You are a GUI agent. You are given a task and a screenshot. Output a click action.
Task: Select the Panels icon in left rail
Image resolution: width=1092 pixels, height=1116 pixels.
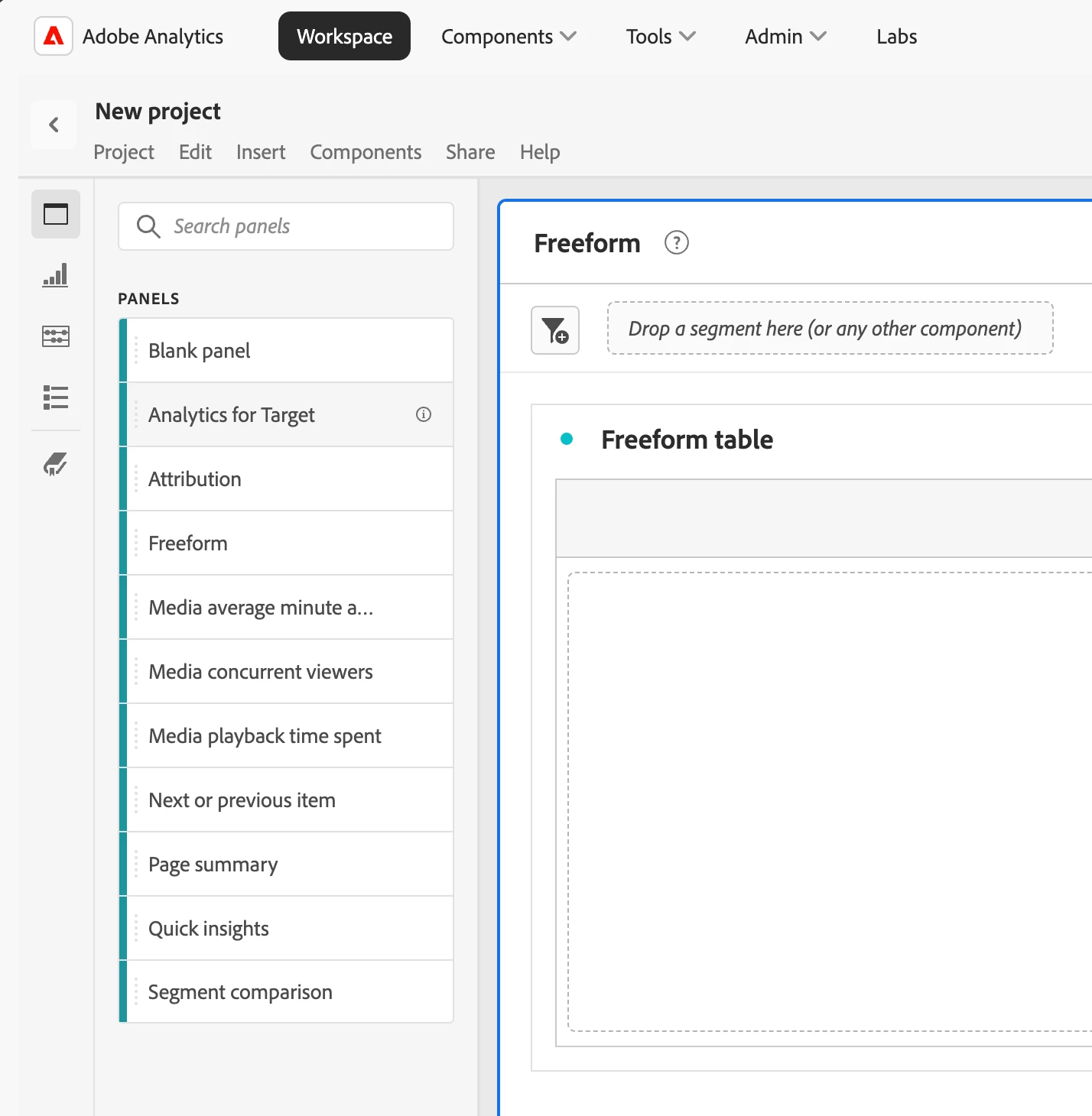[x=56, y=214]
